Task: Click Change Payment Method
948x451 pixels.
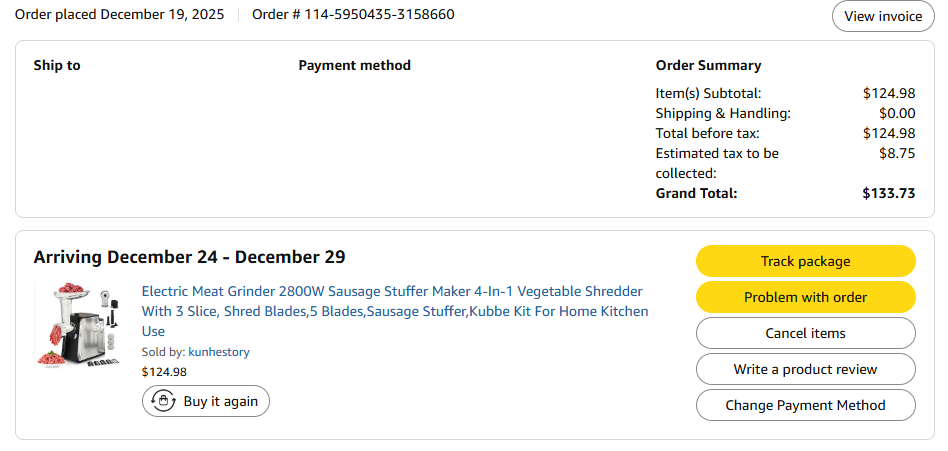Action: point(805,405)
